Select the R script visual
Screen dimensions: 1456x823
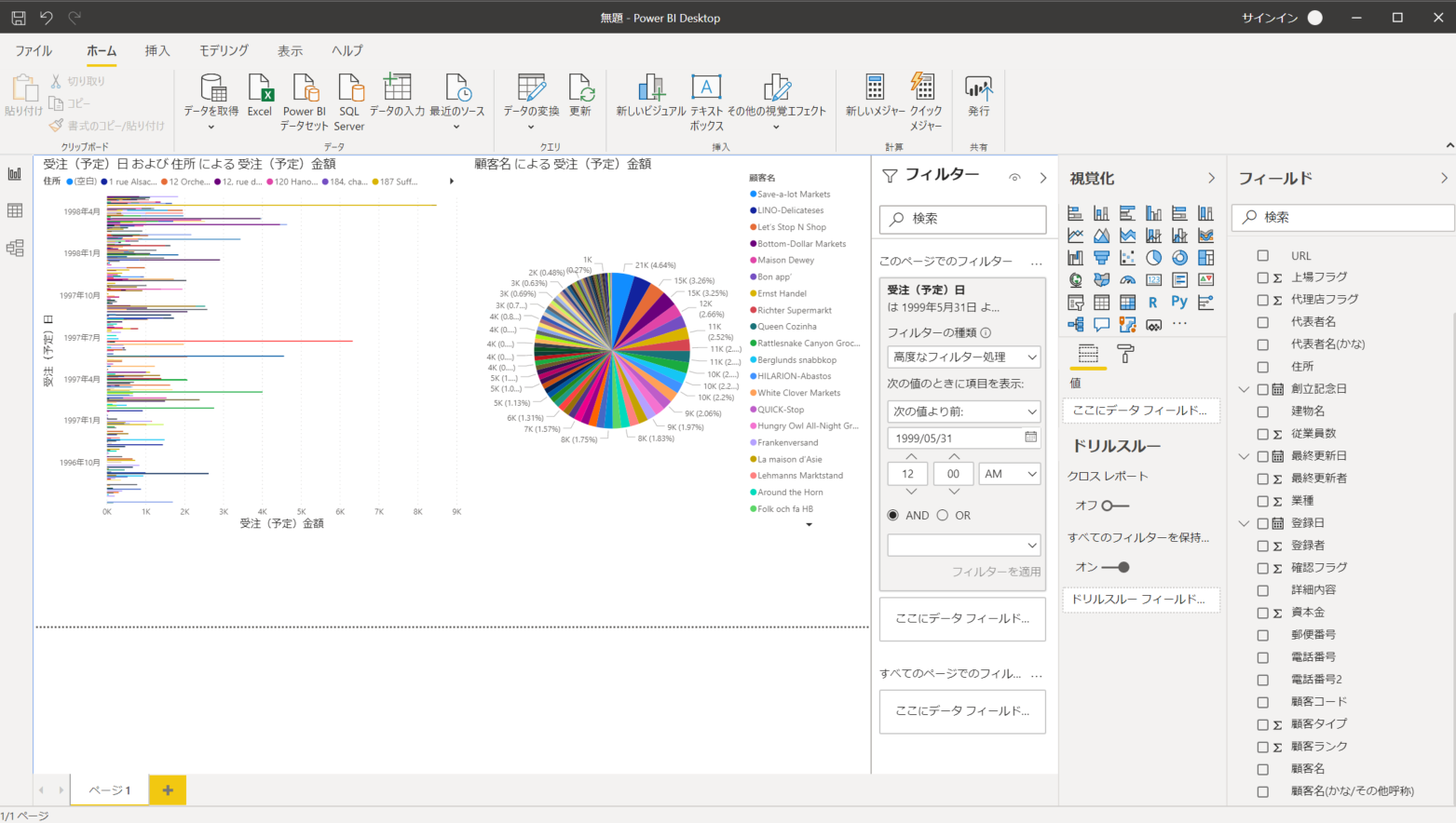[1153, 303]
